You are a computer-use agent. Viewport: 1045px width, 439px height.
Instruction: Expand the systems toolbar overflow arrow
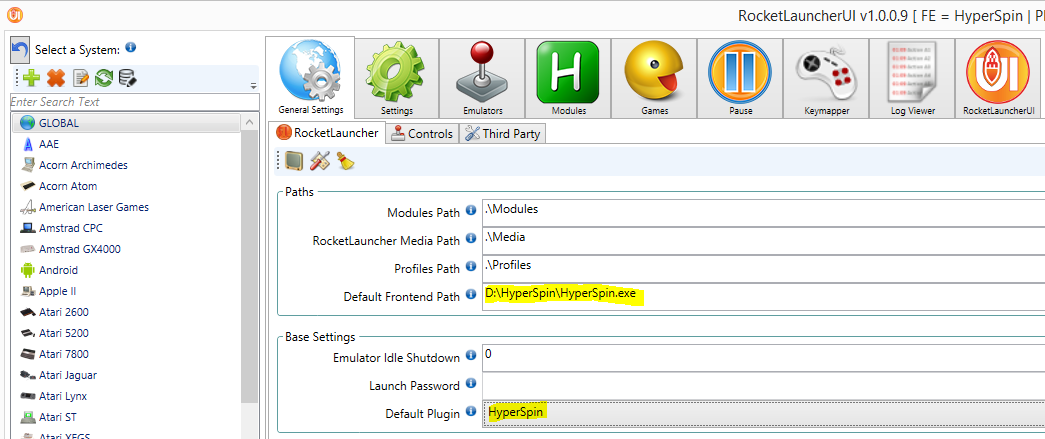tap(253, 87)
